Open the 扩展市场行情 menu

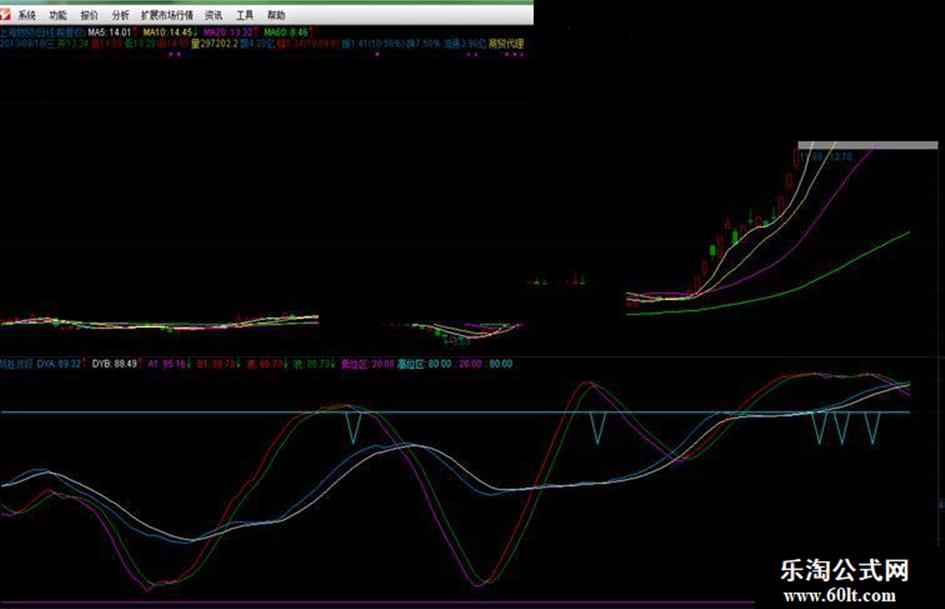pyautogui.click(x=167, y=15)
